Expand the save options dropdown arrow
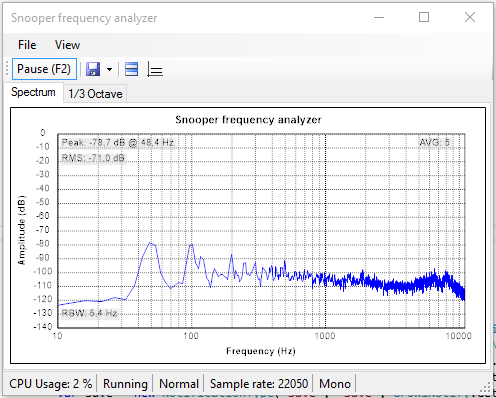The width and height of the screenshot is (496, 398). tap(109, 70)
